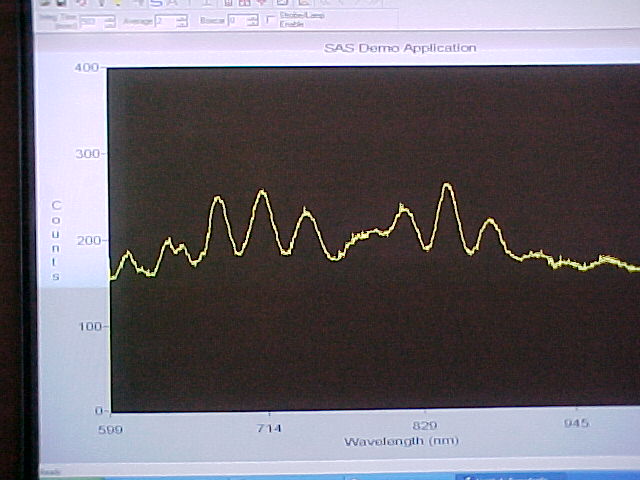Decrease Integ. Time with the down arrow
Viewport: 640px width, 480px height.
(110, 25)
